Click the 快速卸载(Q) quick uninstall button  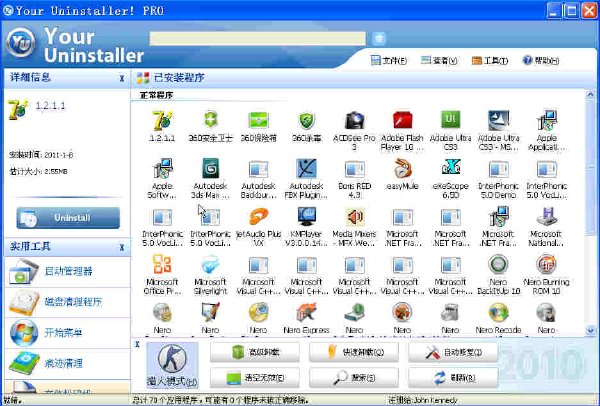pos(354,352)
